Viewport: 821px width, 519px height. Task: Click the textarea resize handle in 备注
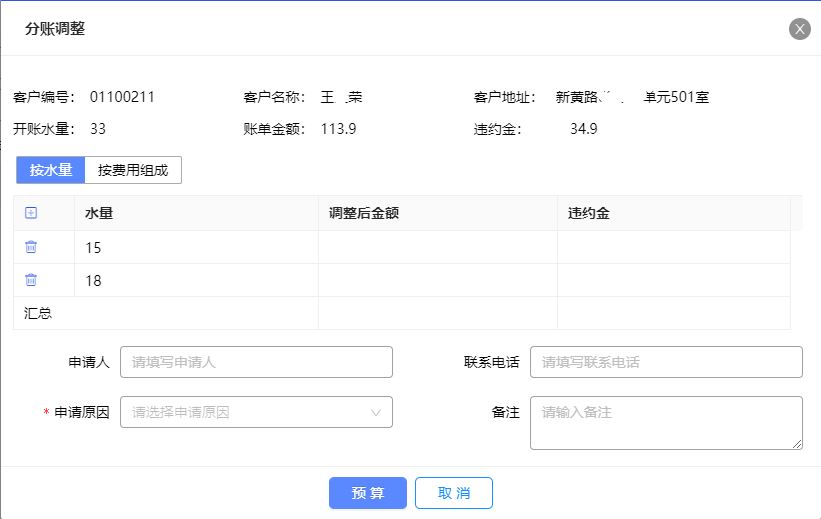click(797, 444)
